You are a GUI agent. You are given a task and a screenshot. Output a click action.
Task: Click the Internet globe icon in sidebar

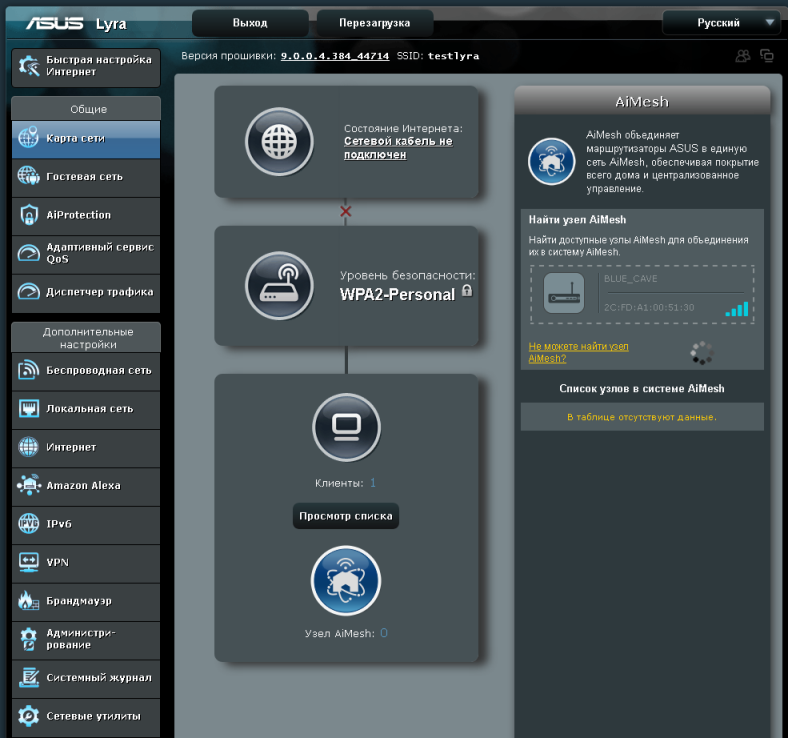(x=28, y=447)
